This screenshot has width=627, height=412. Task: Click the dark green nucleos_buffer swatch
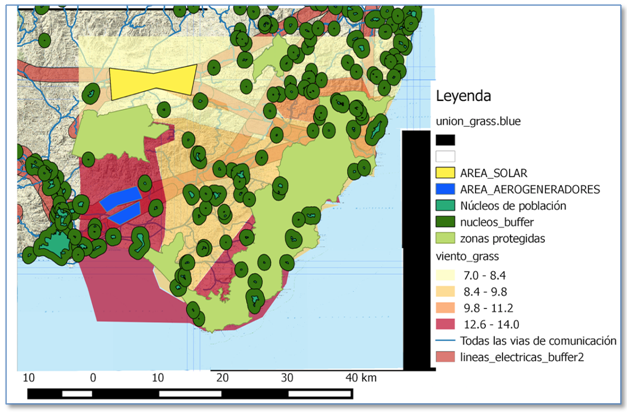tap(445, 221)
